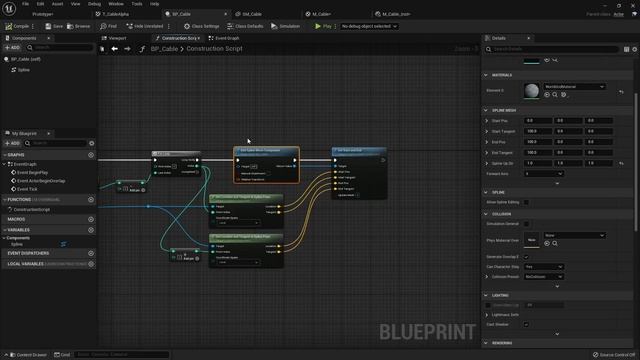
Task: Enable the Simulation Generates Hit Events checkbox
Action: (527, 224)
